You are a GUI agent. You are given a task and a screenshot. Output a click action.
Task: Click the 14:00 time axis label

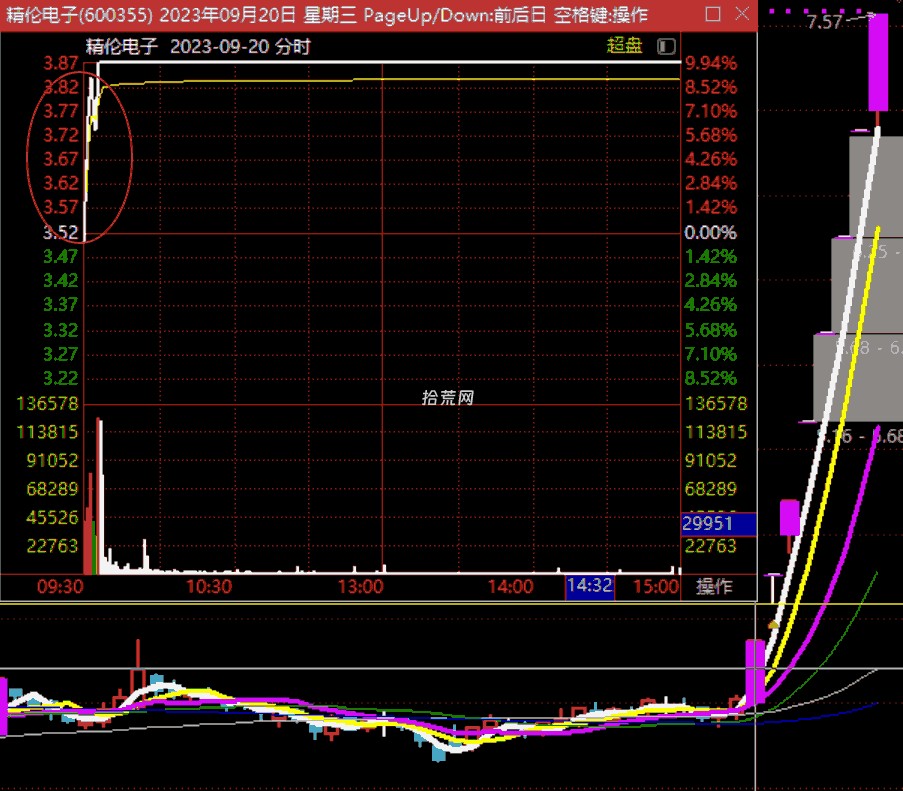[x=510, y=587]
